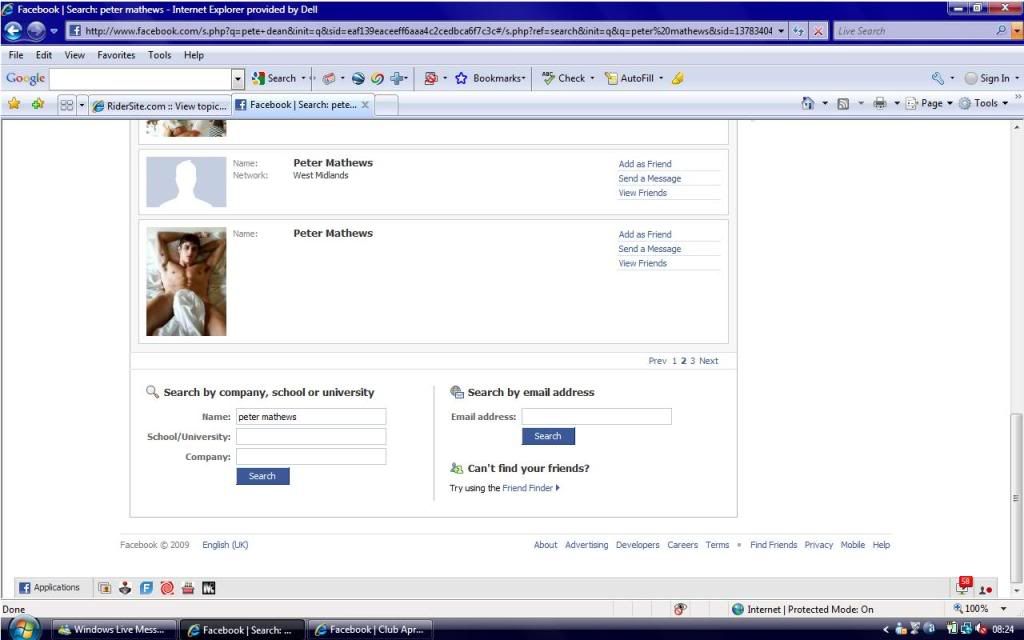Viewport: 1024px width, 640px height.
Task: Open the Privacy link in the footer
Action: (818, 545)
